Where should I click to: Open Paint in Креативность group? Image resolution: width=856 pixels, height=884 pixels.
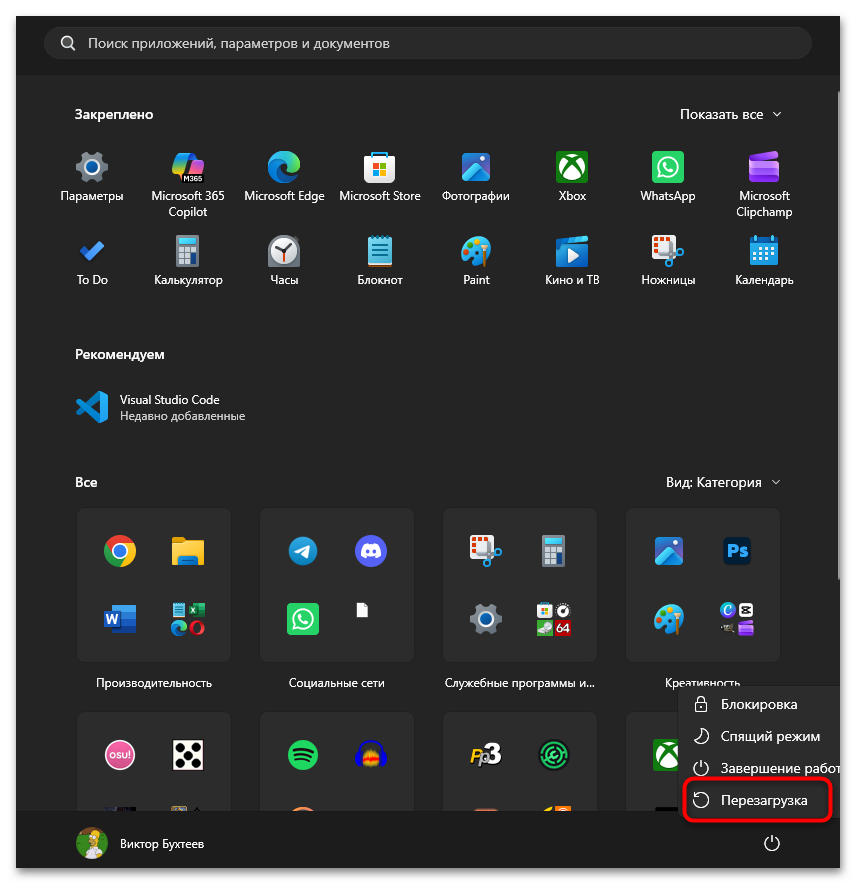(669, 618)
